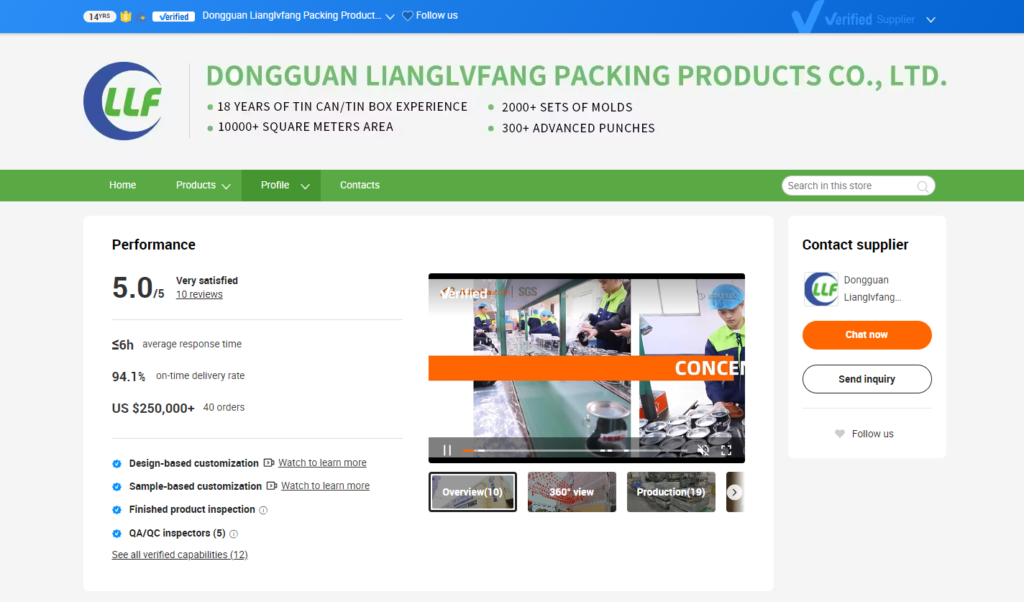Open the 10 reviews link
This screenshot has height=602, width=1024.
click(x=199, y=294)
